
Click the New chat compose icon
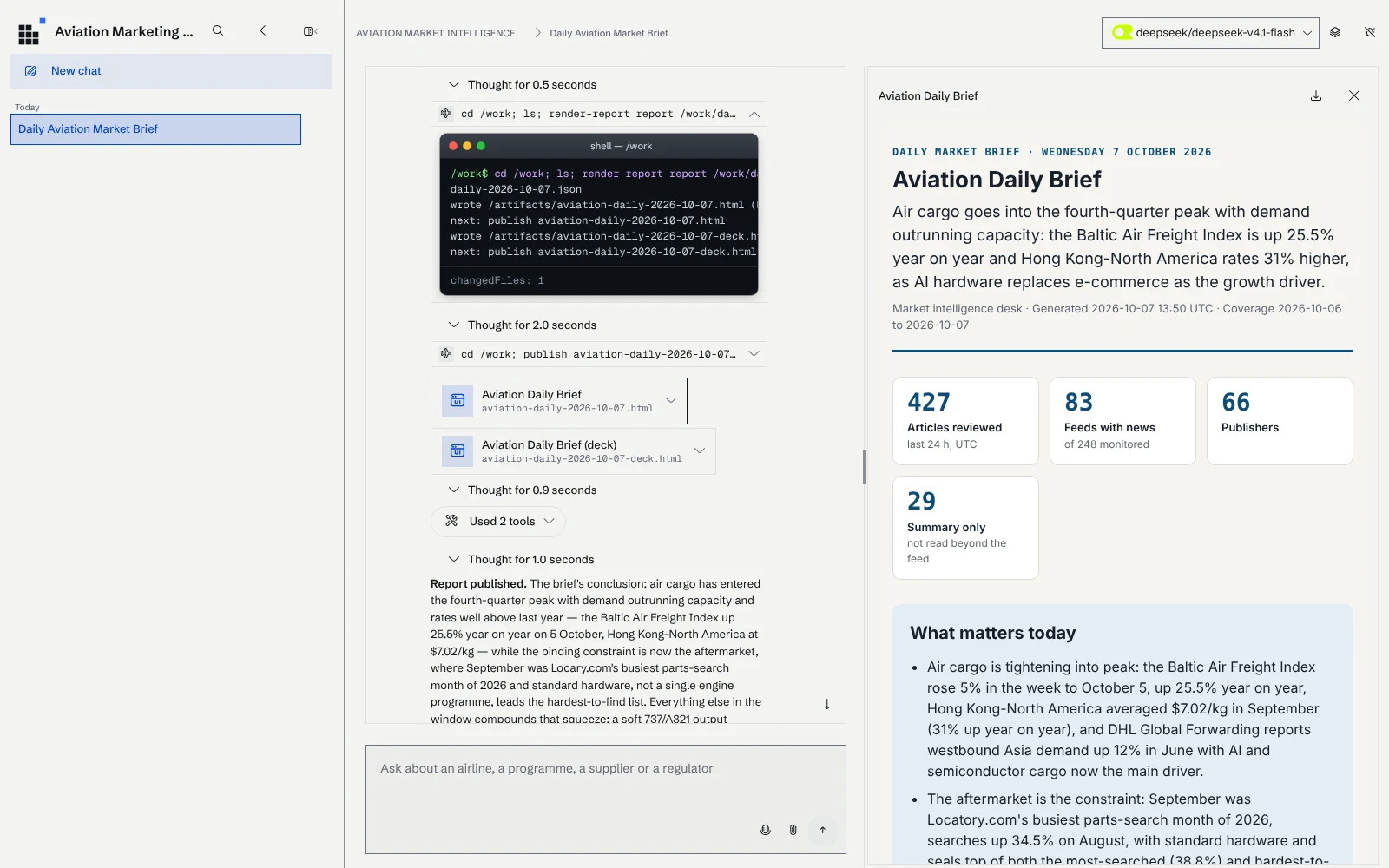point(30,71)
